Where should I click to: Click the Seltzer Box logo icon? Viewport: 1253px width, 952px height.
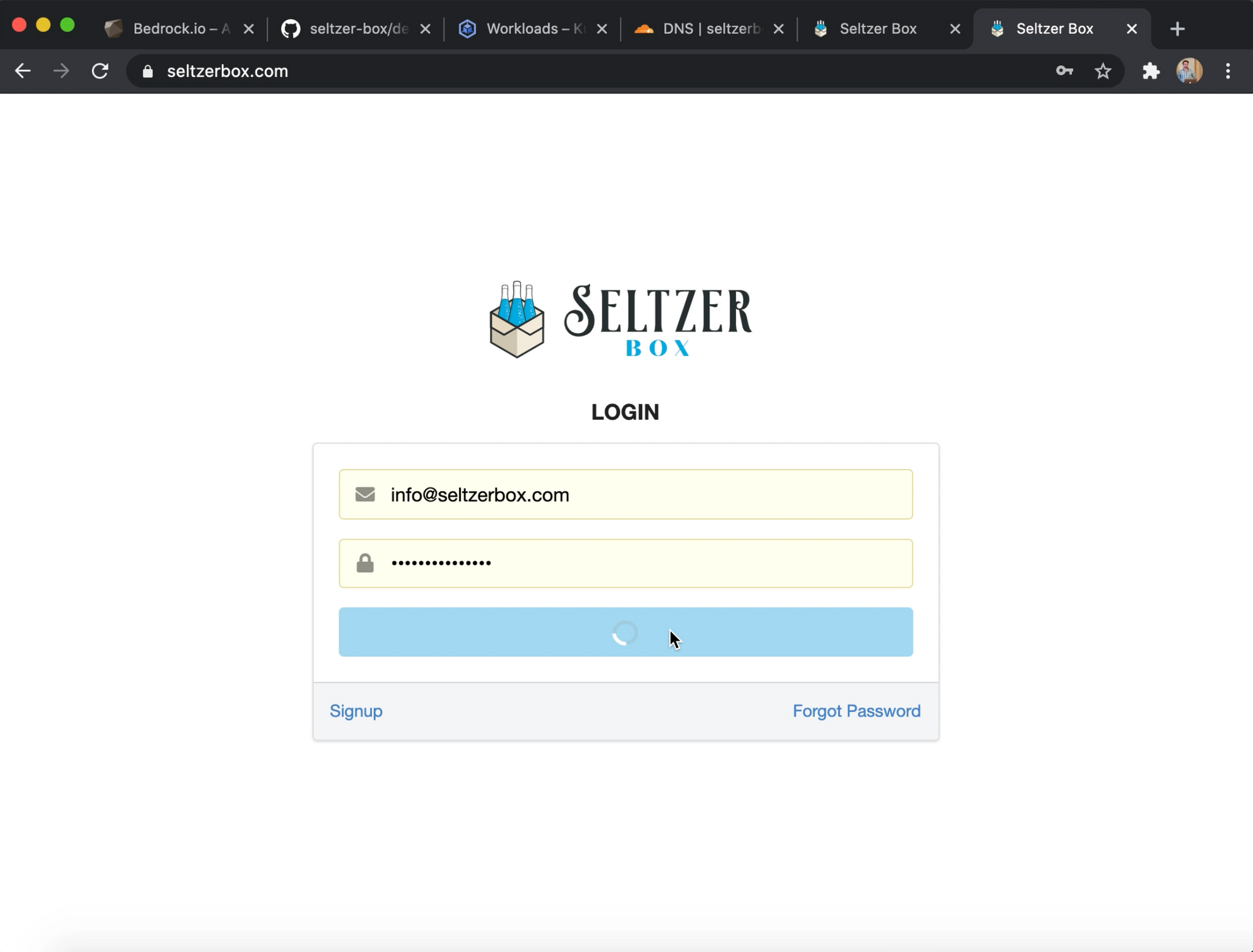(x=517, y=319)
